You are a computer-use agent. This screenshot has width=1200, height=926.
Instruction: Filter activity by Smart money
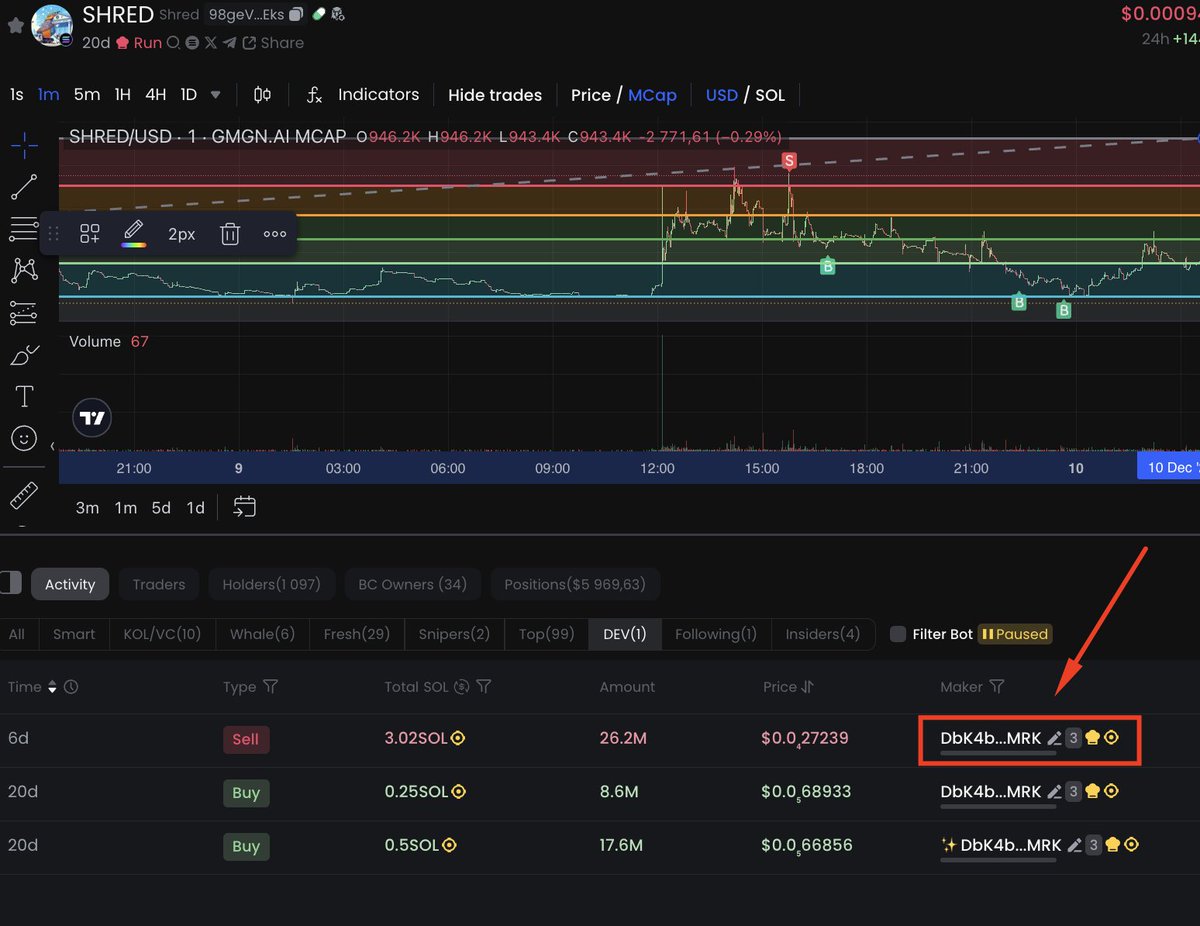click(x=74, y=634)
